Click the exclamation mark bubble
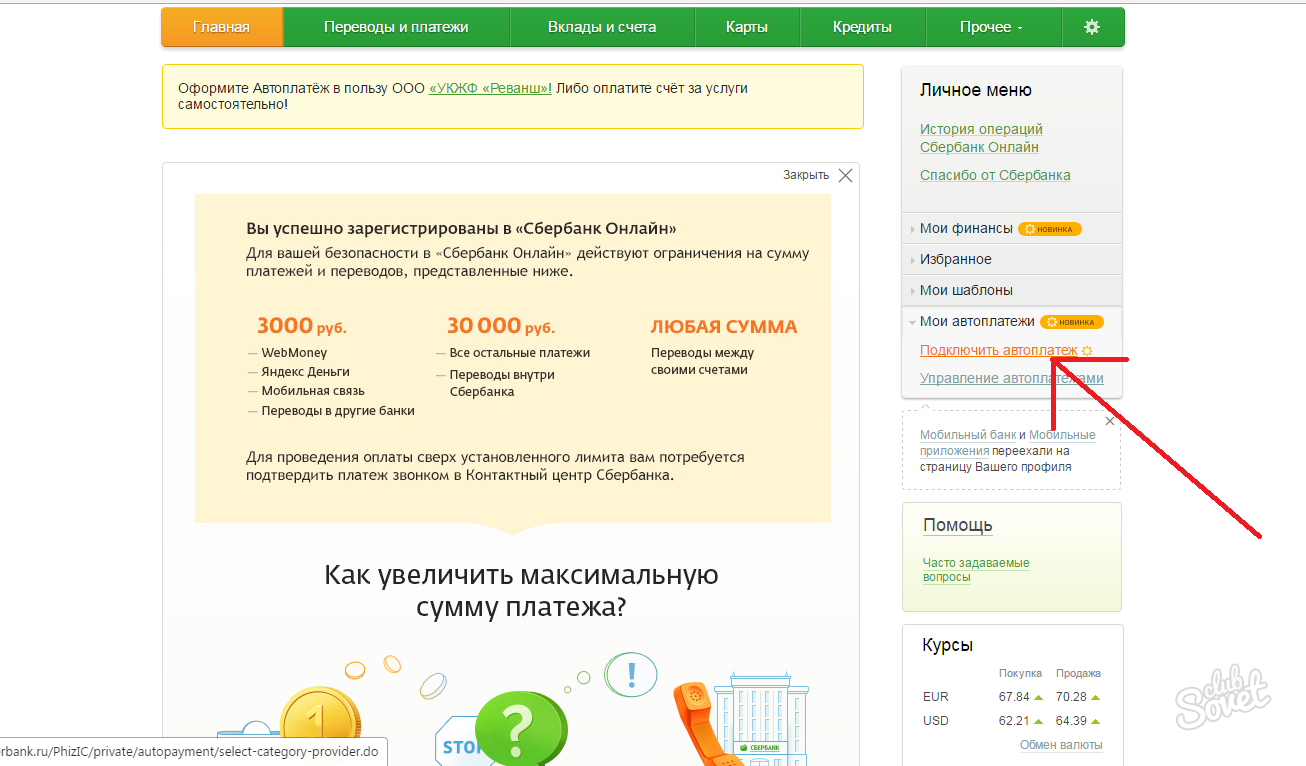 (631, 677)
